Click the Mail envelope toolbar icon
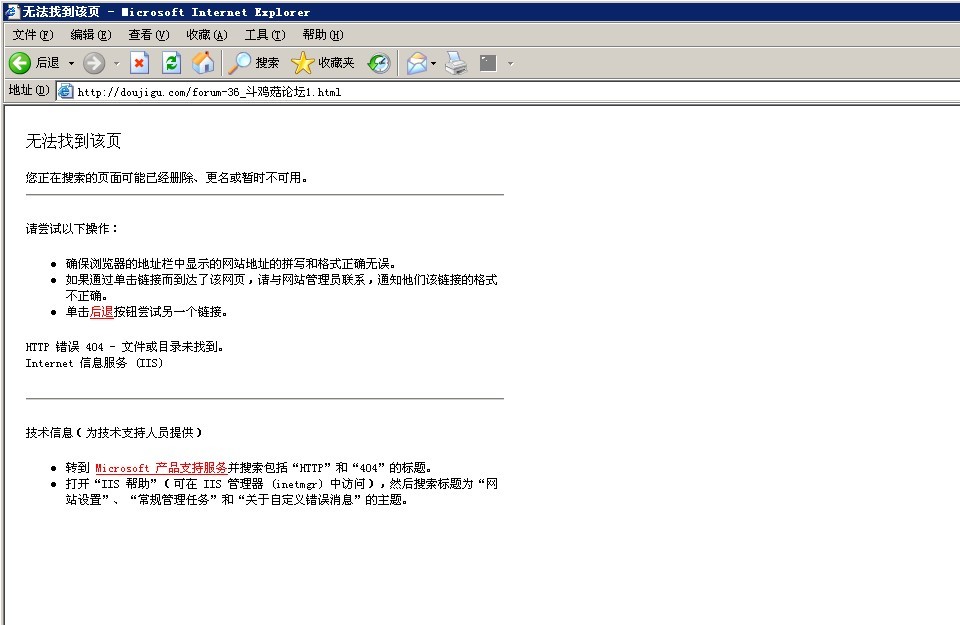 (x=417, y=62)
